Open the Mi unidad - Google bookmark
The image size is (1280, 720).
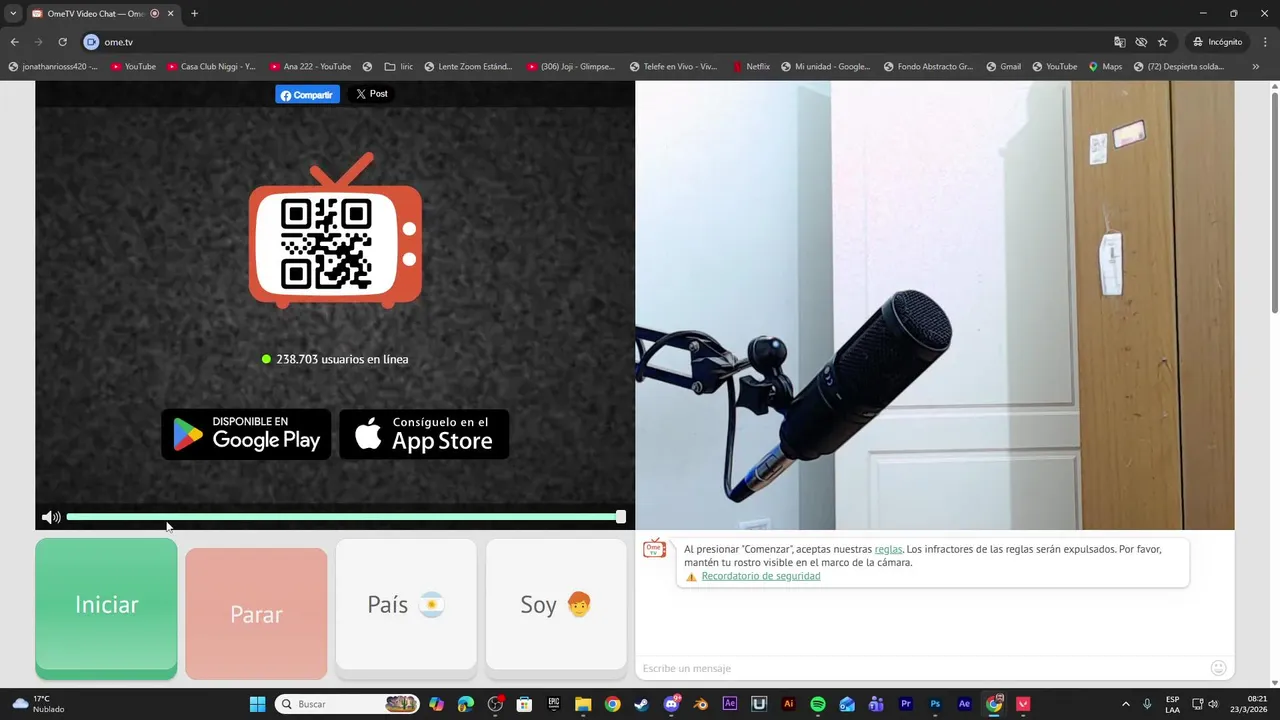pyautogui.click(x=825, y=67)
